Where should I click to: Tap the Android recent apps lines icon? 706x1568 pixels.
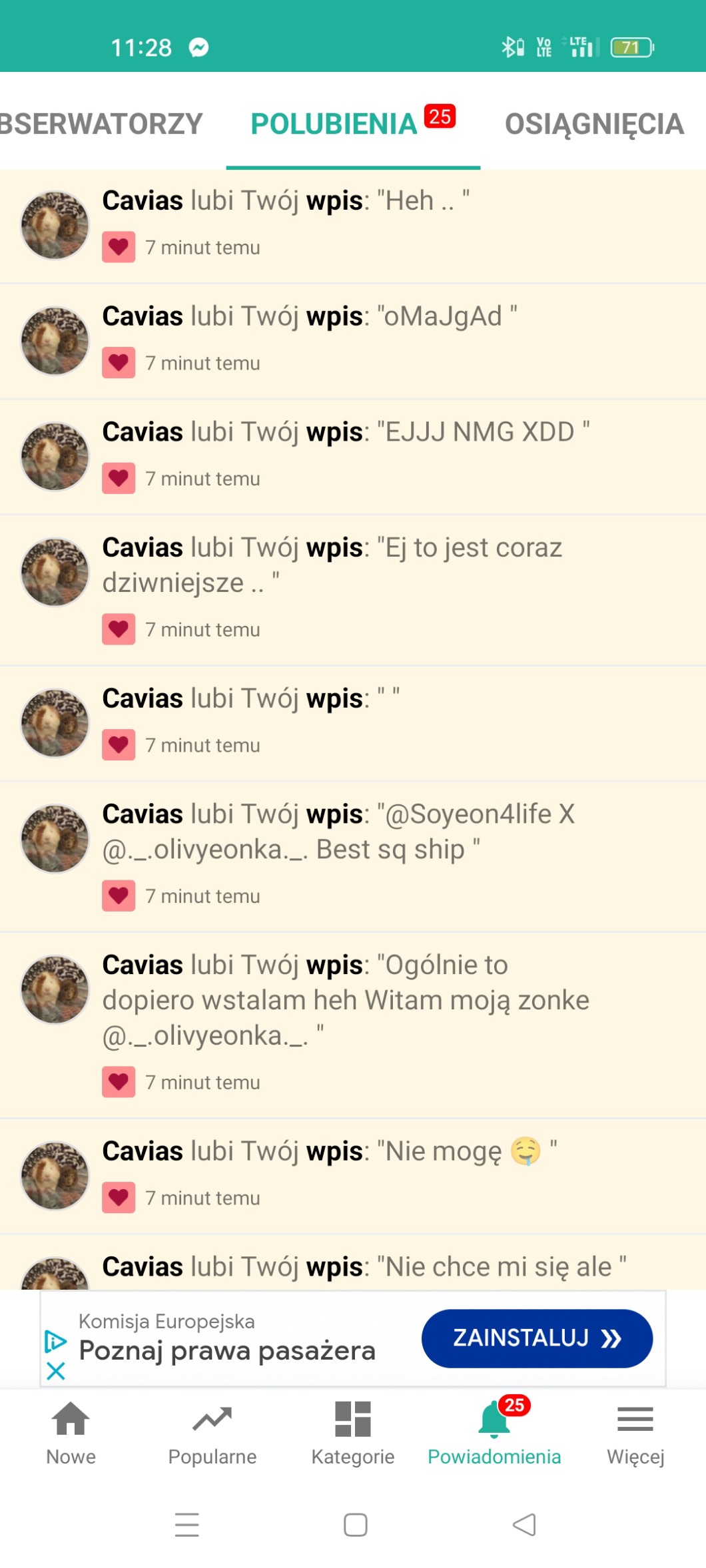point(187,1524)
